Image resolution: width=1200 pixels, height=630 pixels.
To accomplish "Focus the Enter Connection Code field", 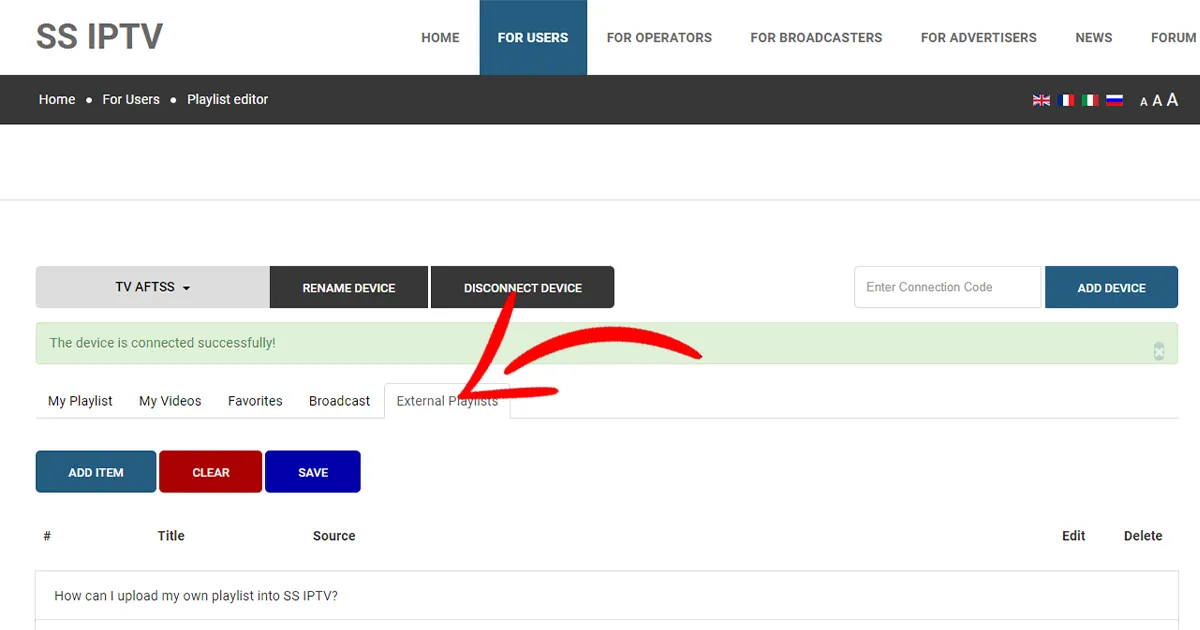I will (x=947, y=287).
